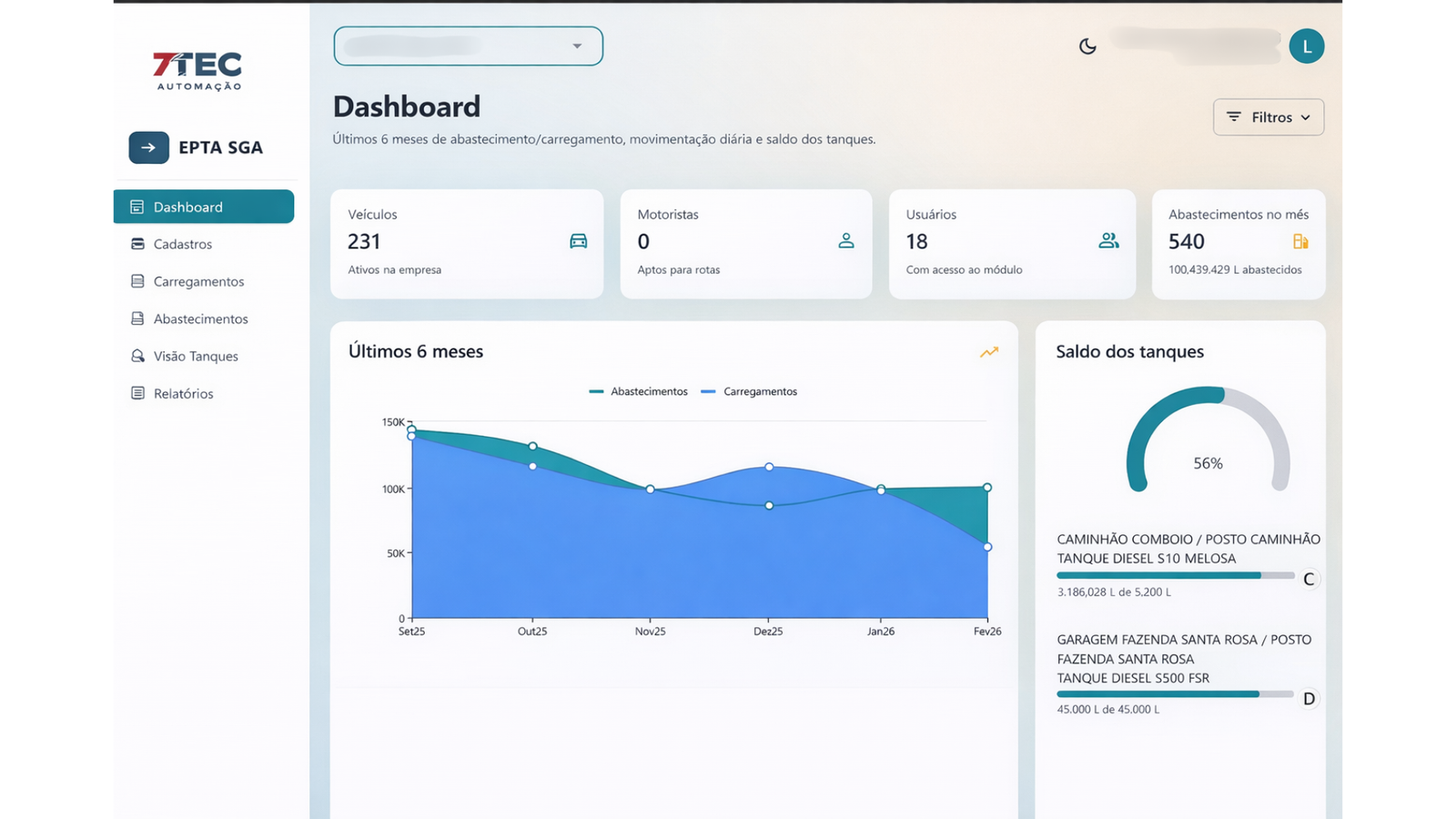Click the C badge on Melosa tank
Screen dimensions: 1456x819
[1309, 580]
